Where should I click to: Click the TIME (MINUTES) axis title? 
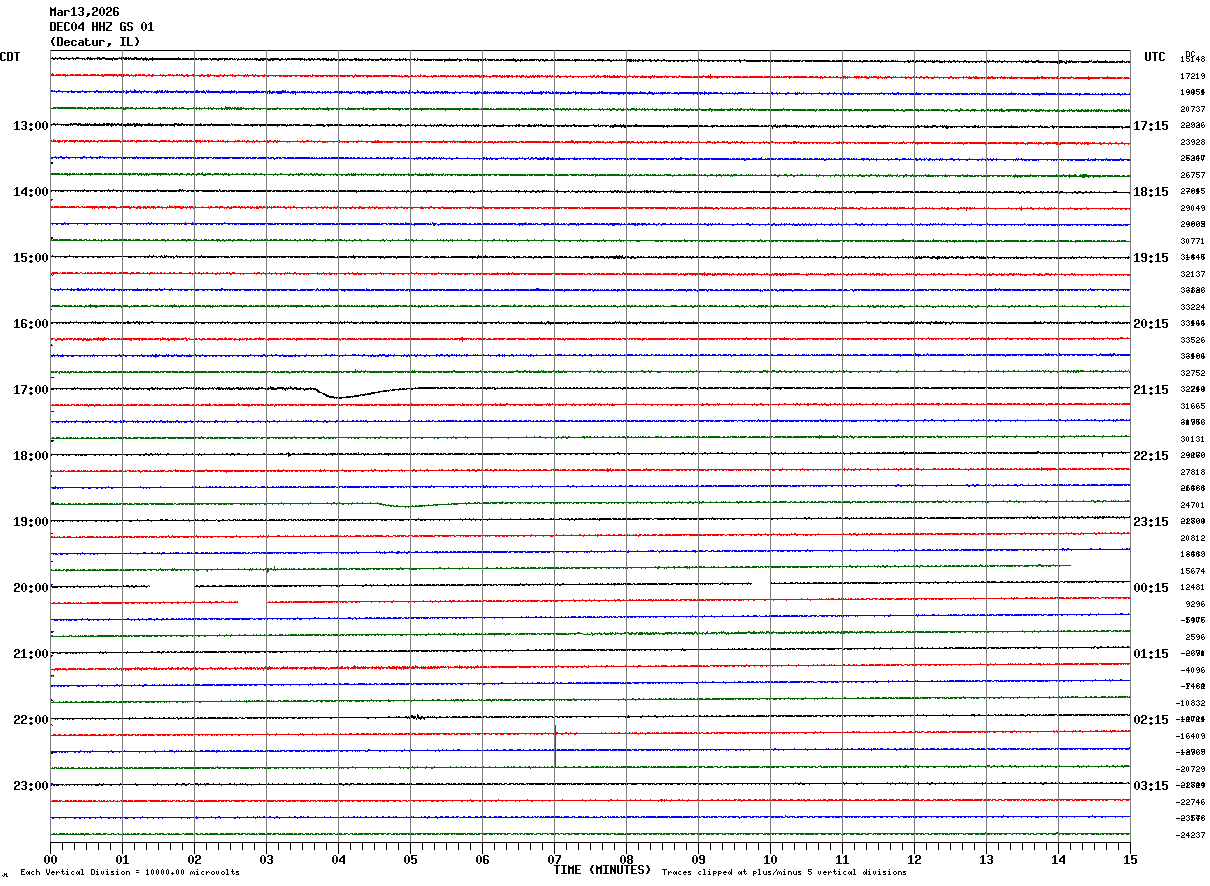point(602,870)
